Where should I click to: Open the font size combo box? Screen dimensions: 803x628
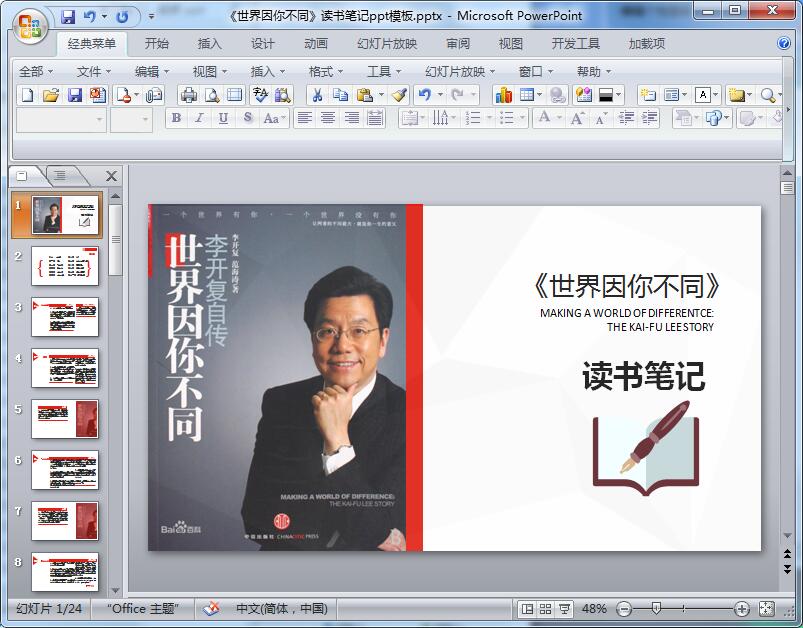point(131,119)
